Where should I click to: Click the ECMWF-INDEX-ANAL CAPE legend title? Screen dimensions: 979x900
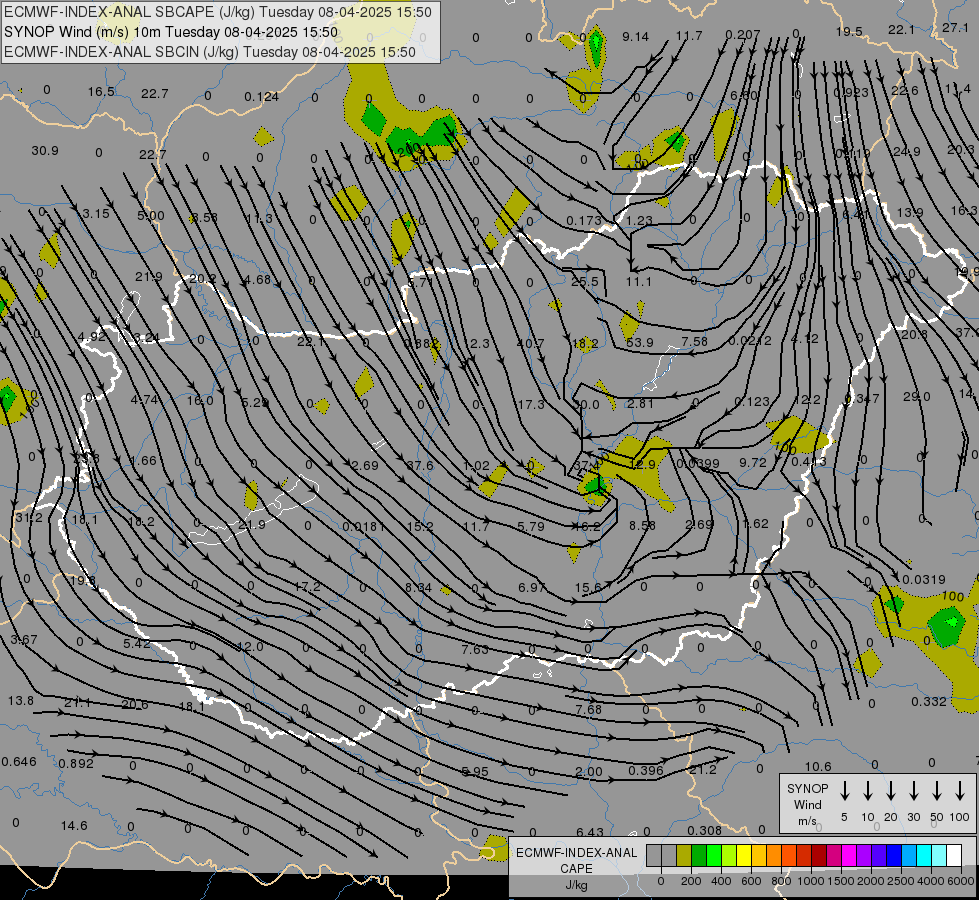576,860
